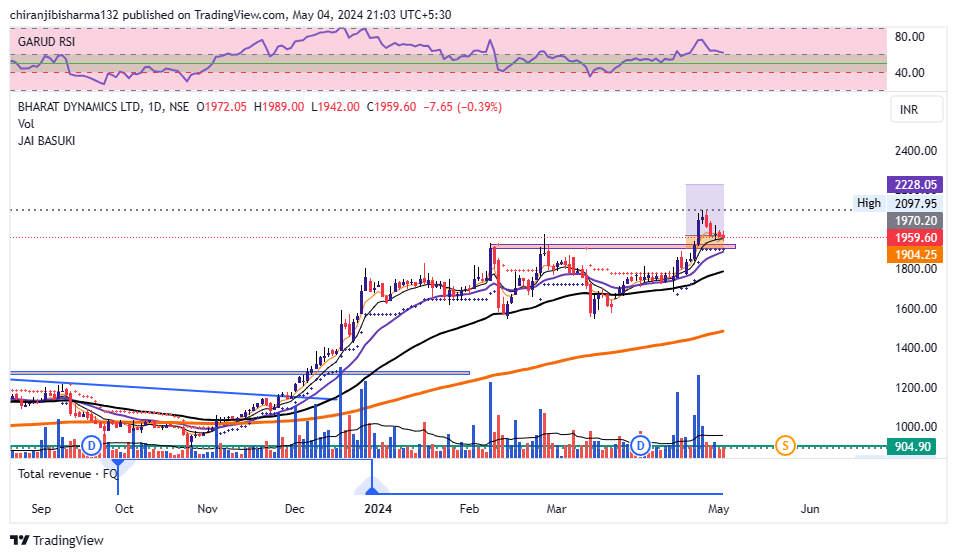
Task: Click the purple 2228.05 price label
Action: (x=915, y=184)
